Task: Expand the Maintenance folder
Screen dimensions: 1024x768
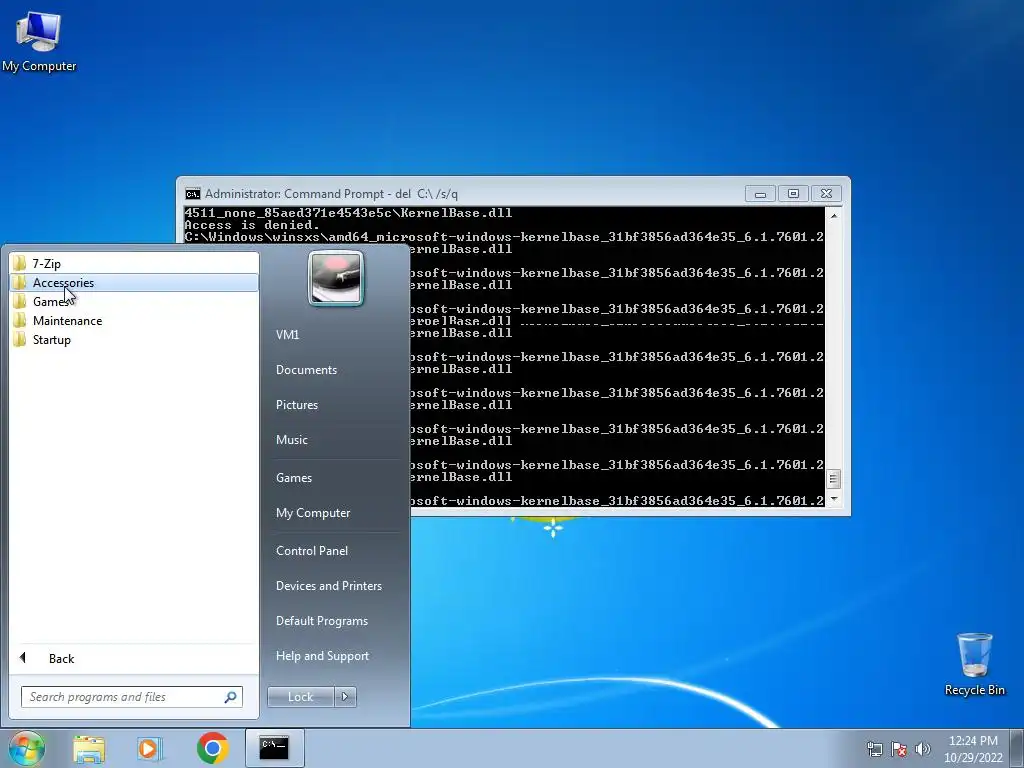Action: click(134, 321)
